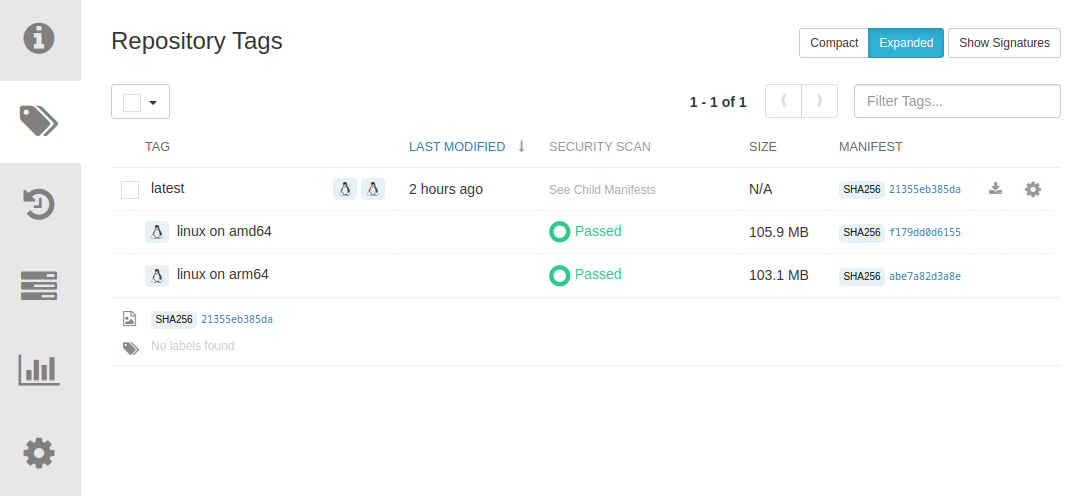Image resolution: width=1089 pixels, height=496 pixels.
Task: Open the builds sidebar icon
Action: pos(40,287)
